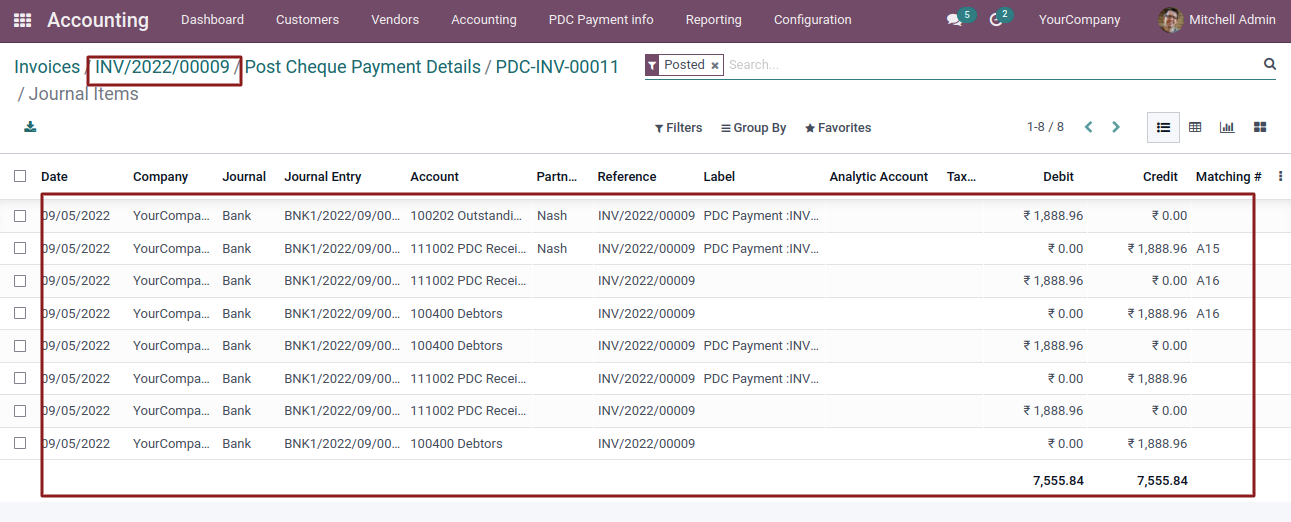Switch to list view

click(x=1163, y=127)
